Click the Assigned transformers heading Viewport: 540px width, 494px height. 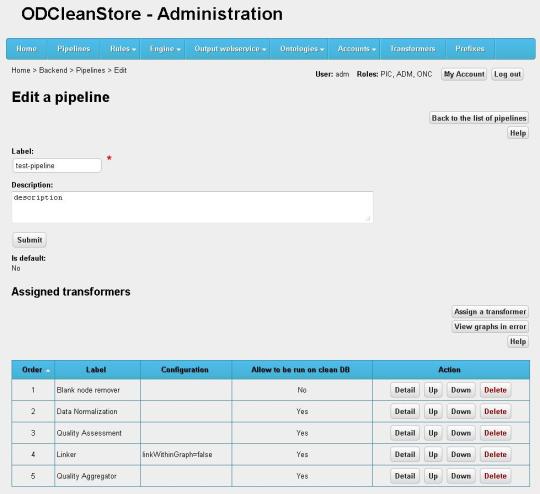tap(71, 292)
